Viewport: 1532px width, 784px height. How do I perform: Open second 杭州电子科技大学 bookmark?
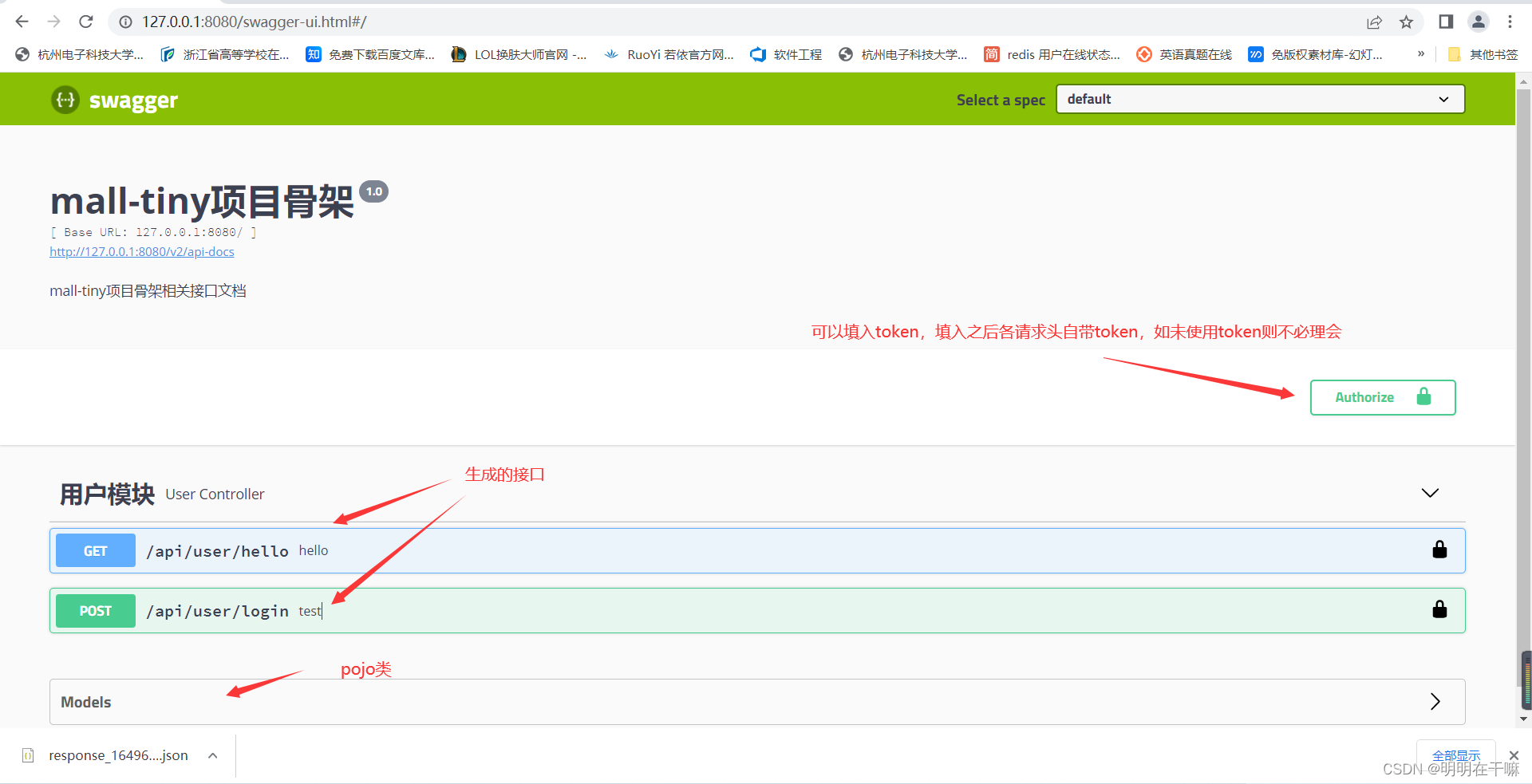tap(903, 54)
